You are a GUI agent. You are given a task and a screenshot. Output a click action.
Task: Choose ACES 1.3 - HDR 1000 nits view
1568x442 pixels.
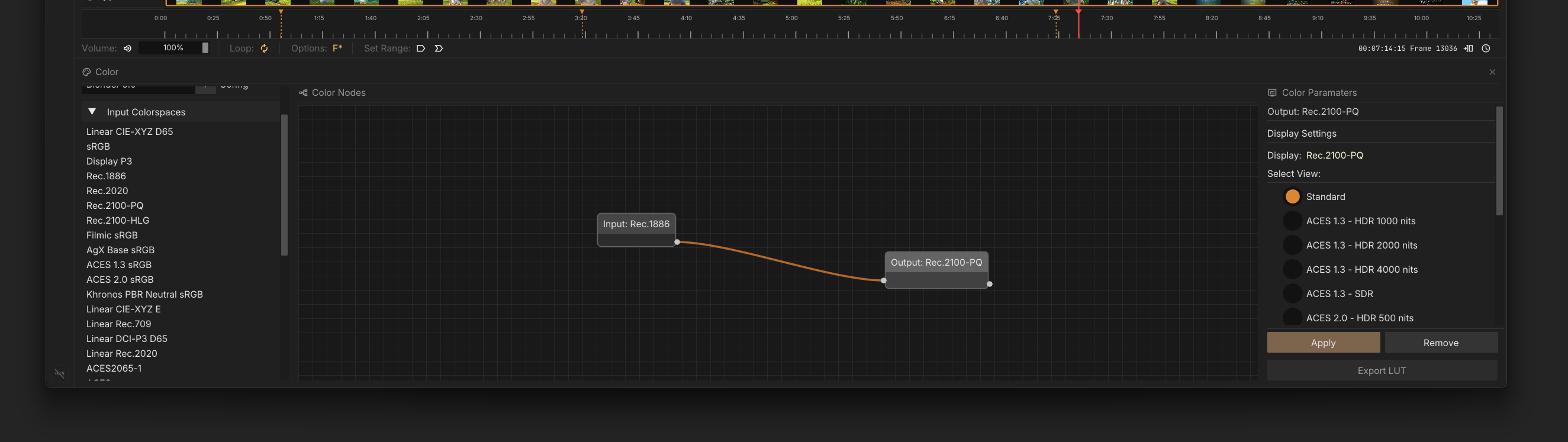tap(1292, 221)
